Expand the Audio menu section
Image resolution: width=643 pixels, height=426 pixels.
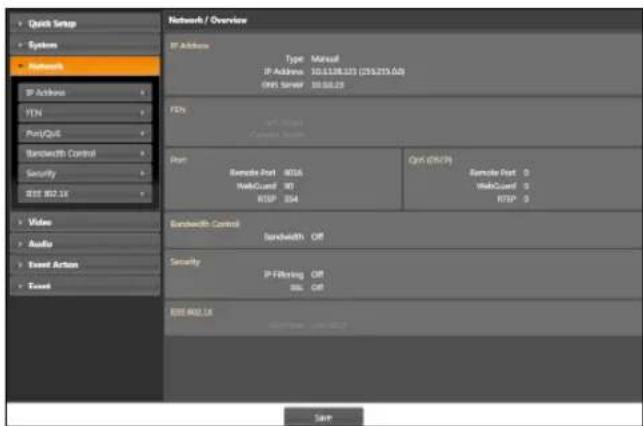85,244
